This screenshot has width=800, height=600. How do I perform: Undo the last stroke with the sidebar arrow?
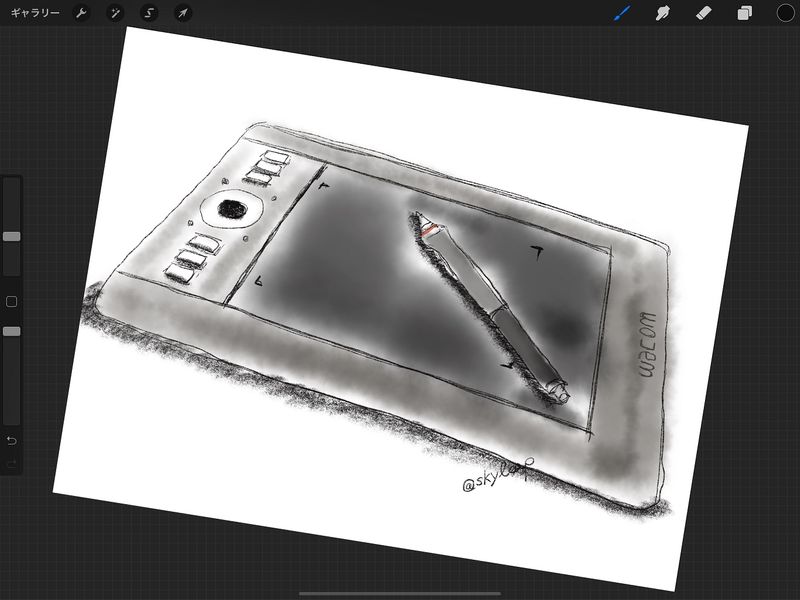pyautogui.click(x=11, y=440)
